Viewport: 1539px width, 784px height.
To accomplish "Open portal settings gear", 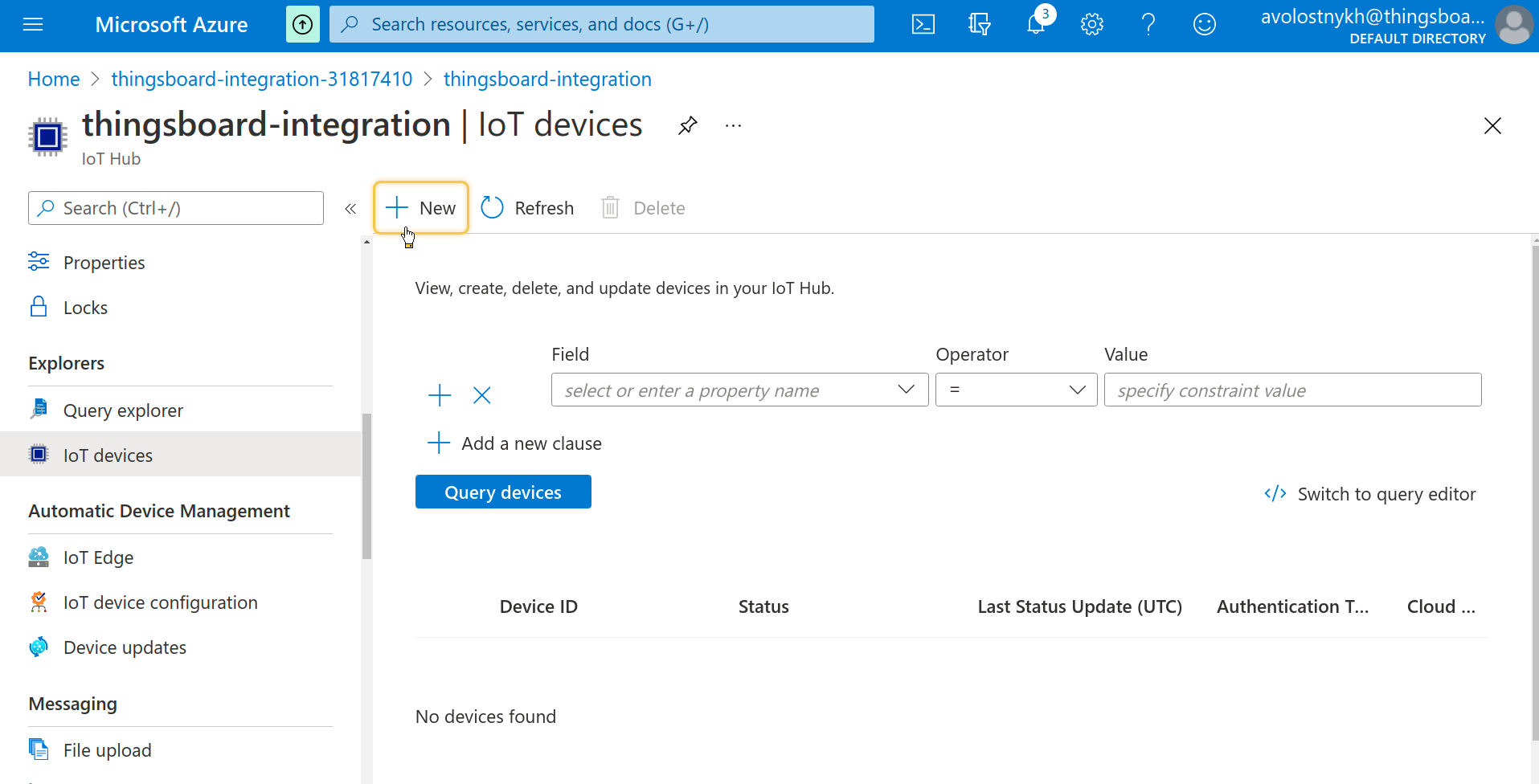I will [1091, 25].
